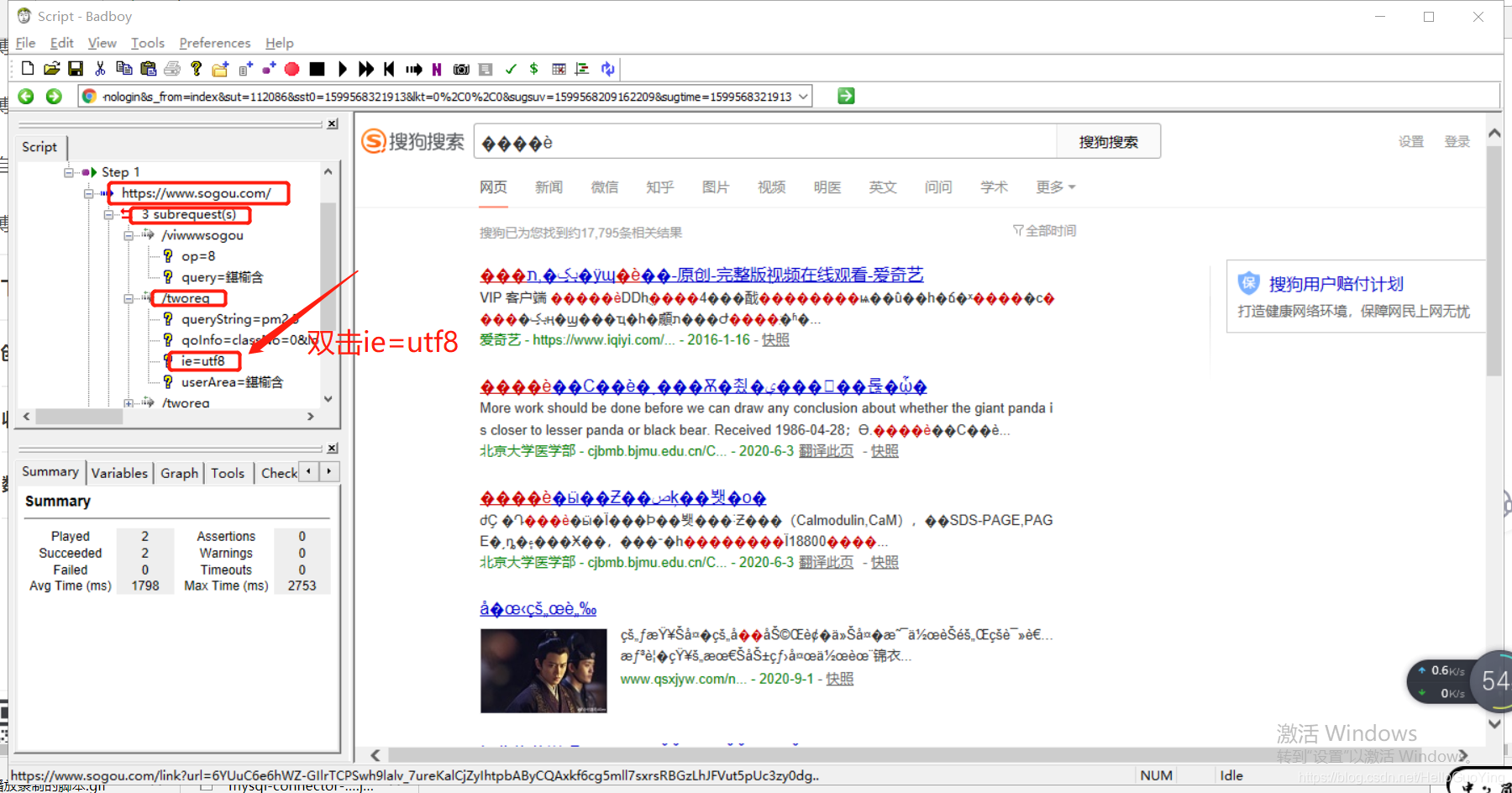Switch to the Tools tab
Viewport: 1512px width, 793px height.
[x=228, y=473]
